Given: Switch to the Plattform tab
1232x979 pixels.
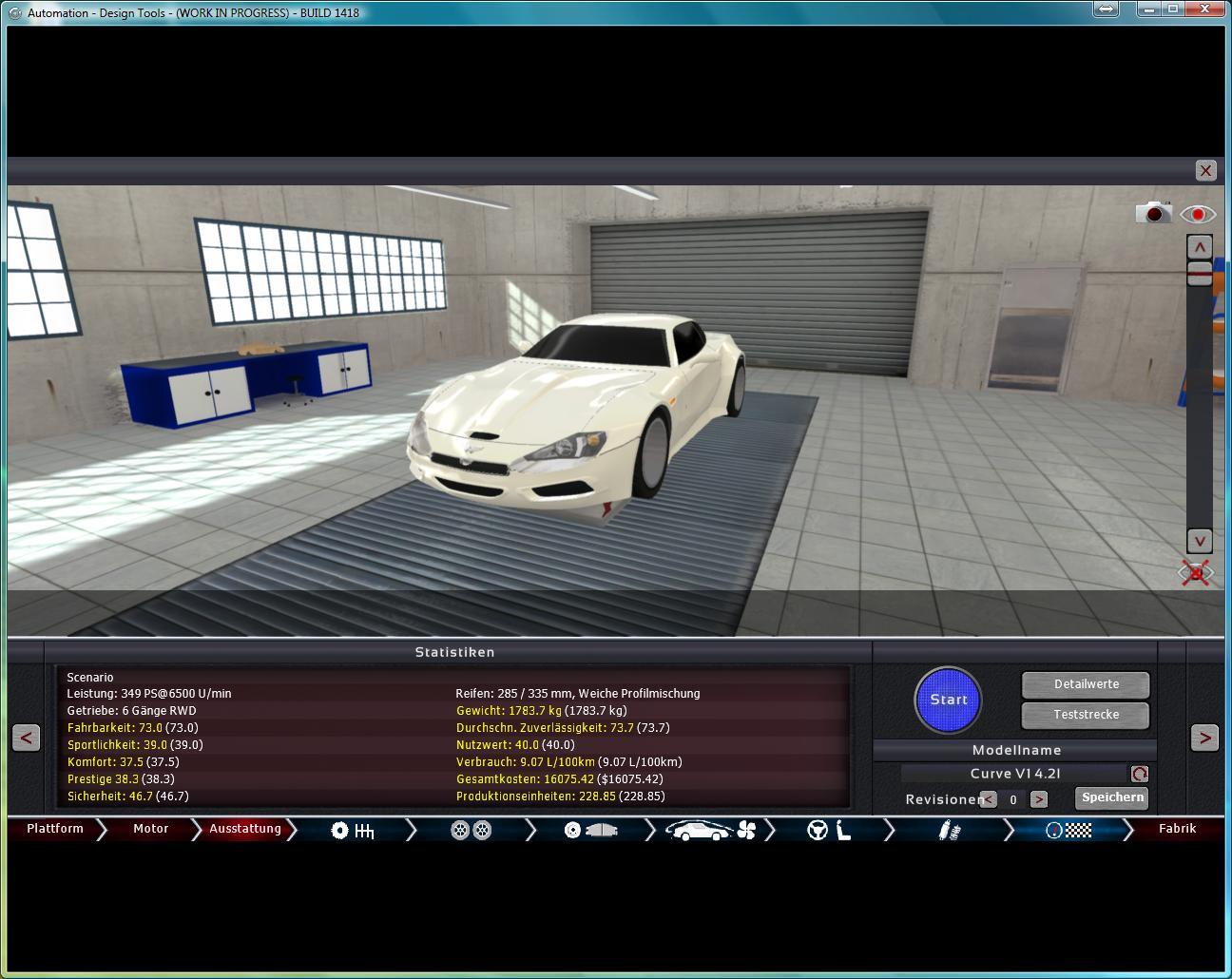Looking at the screenshot, I should point(55,829).
